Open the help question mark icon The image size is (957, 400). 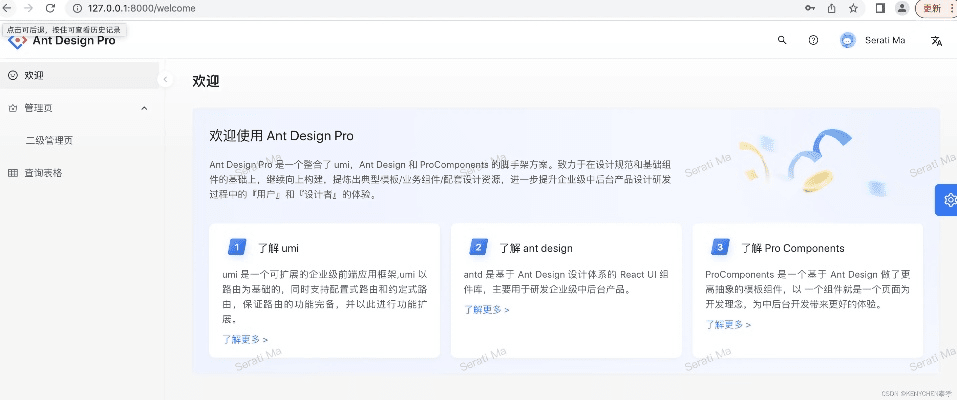coord(813,41)
